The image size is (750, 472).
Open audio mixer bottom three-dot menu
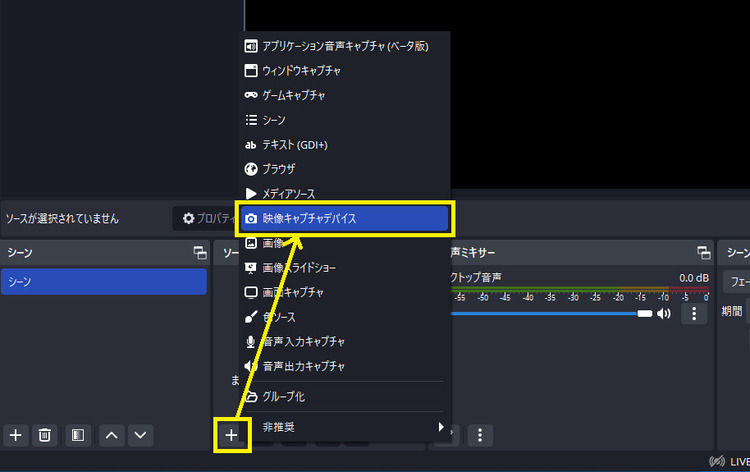pos(480,435)
